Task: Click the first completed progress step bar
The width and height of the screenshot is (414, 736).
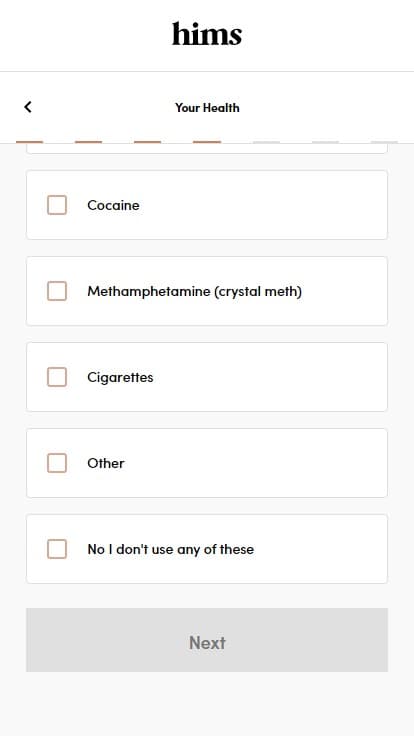Action: [x=30, y=142]
